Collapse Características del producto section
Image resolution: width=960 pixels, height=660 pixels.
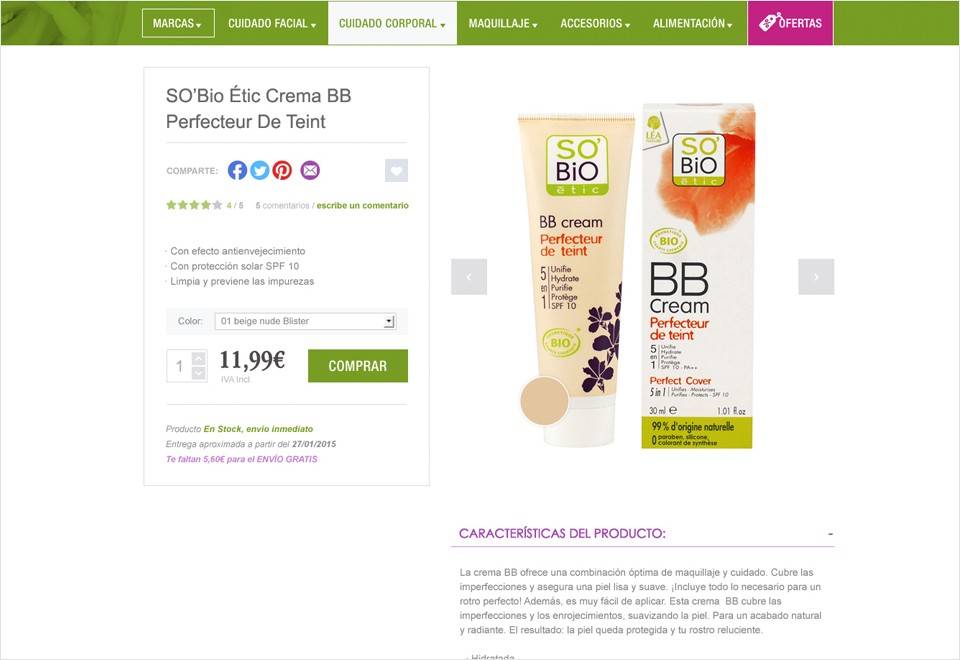[x=830, y=534]
